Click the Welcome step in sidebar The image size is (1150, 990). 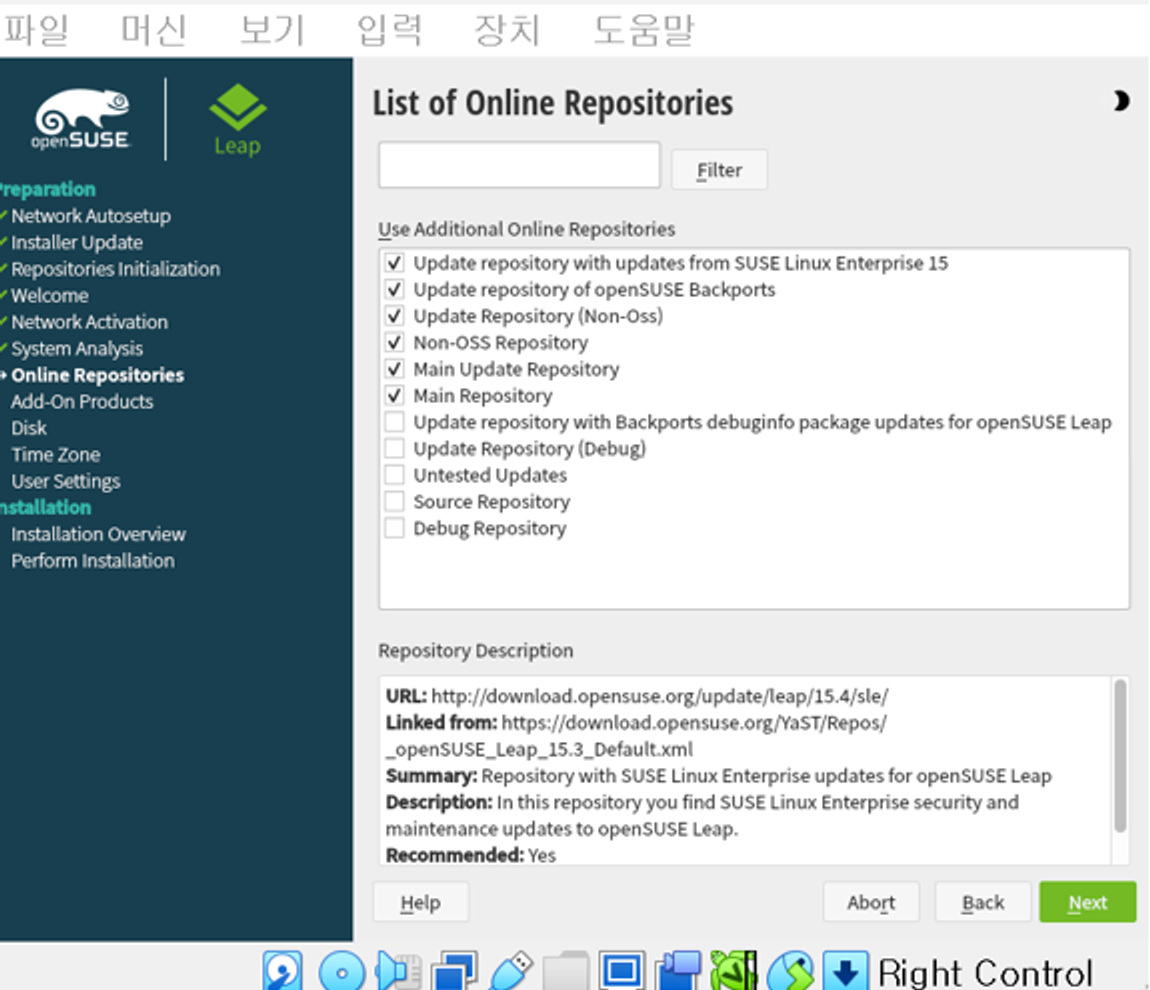(50, 295)
